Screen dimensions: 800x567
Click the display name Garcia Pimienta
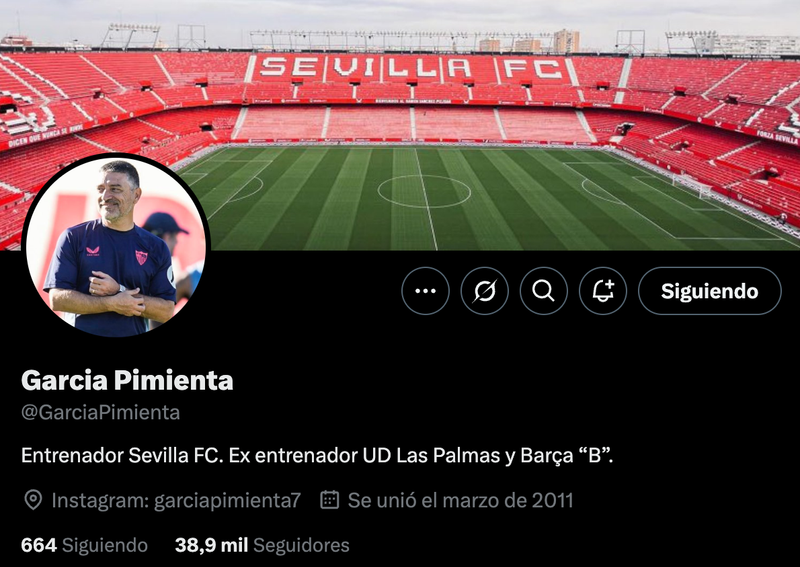(x=127, y=380)
